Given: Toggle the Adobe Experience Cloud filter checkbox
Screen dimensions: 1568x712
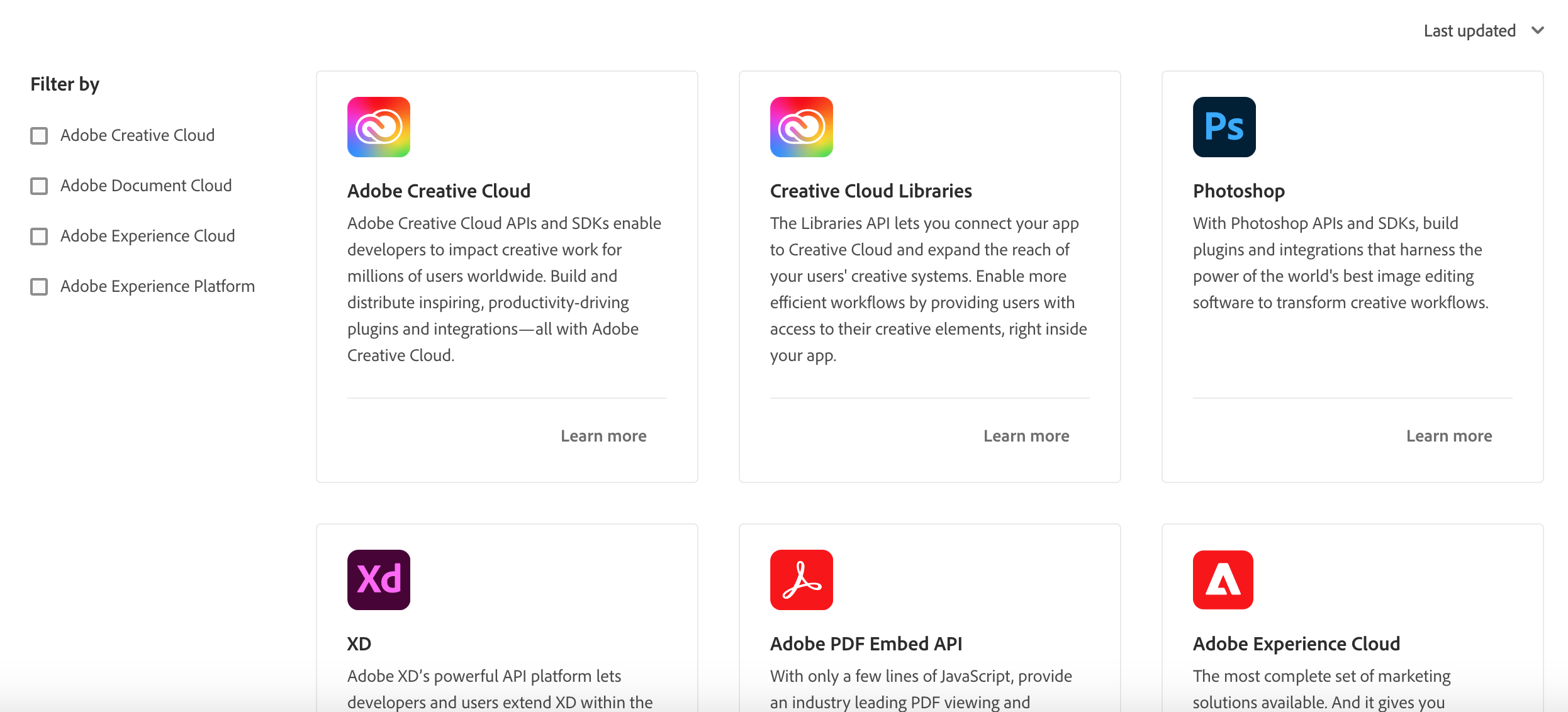Looking at the screenshot, I should (x=39, y=236).
